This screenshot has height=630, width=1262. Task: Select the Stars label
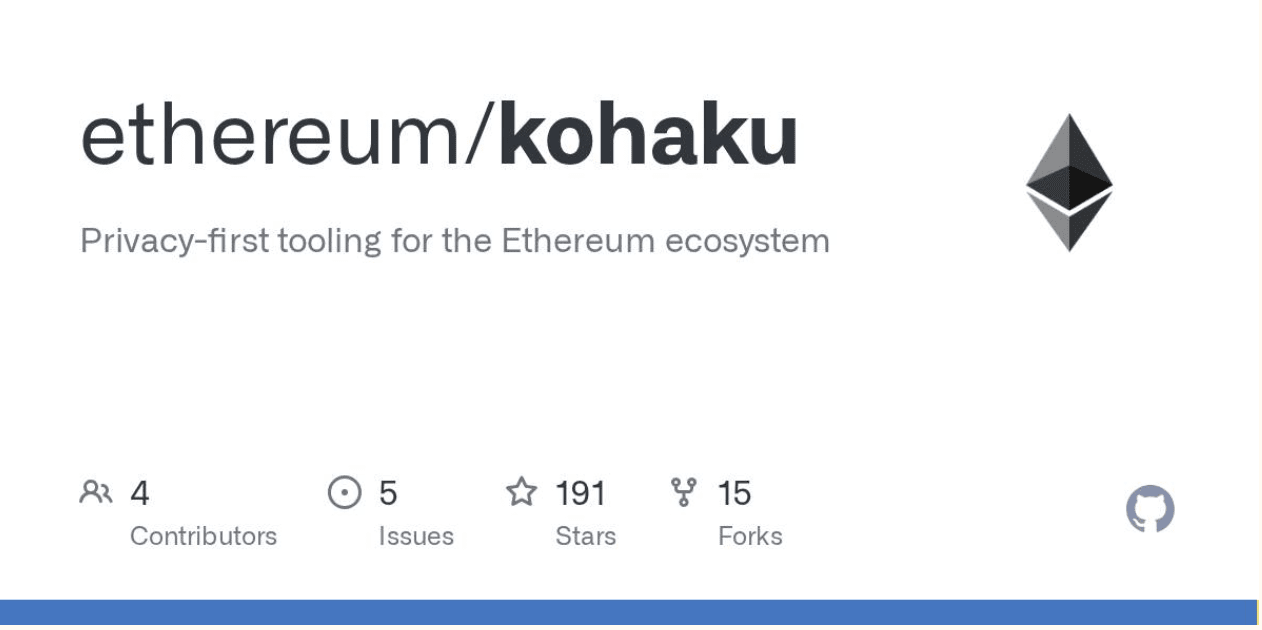point(585,536)
